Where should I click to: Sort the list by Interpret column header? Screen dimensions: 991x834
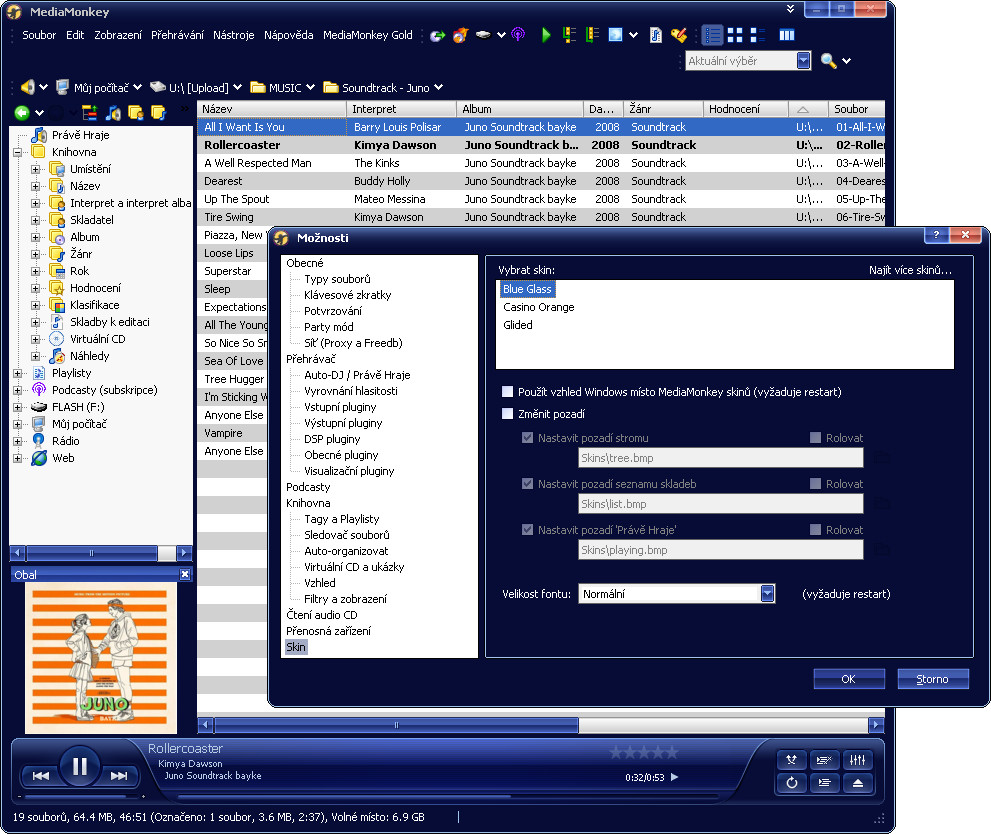(401, 109)
